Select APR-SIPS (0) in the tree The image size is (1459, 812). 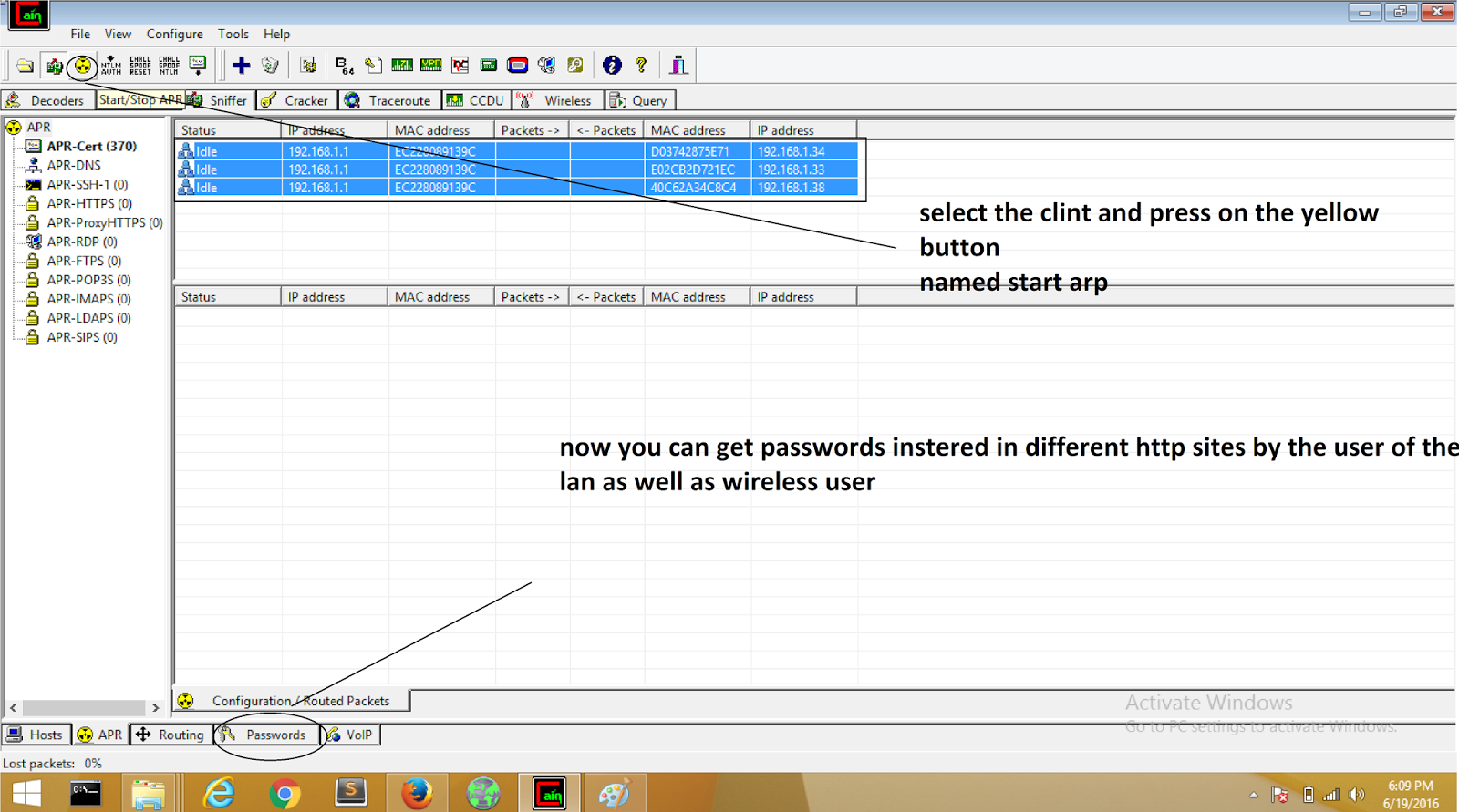pyautogui.click(x=82, y=337)
